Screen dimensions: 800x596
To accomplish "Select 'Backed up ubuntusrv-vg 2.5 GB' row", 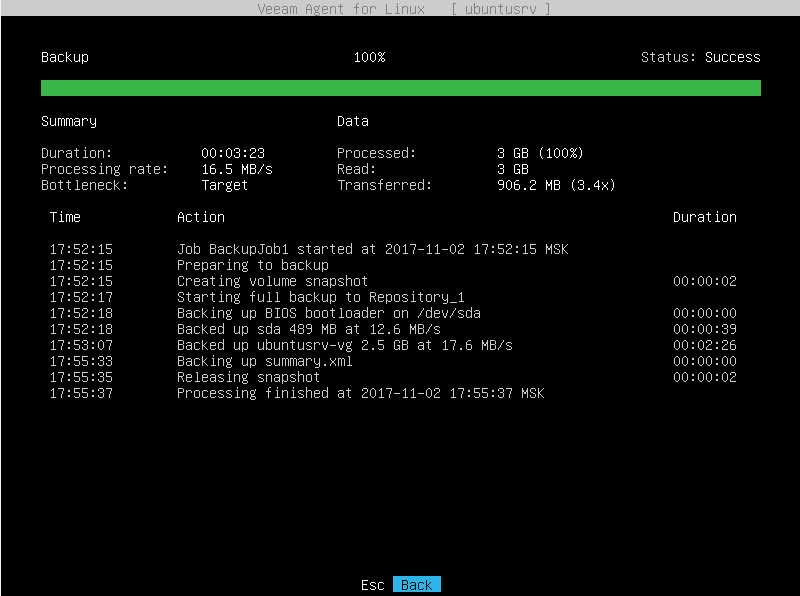I will 393,345.
